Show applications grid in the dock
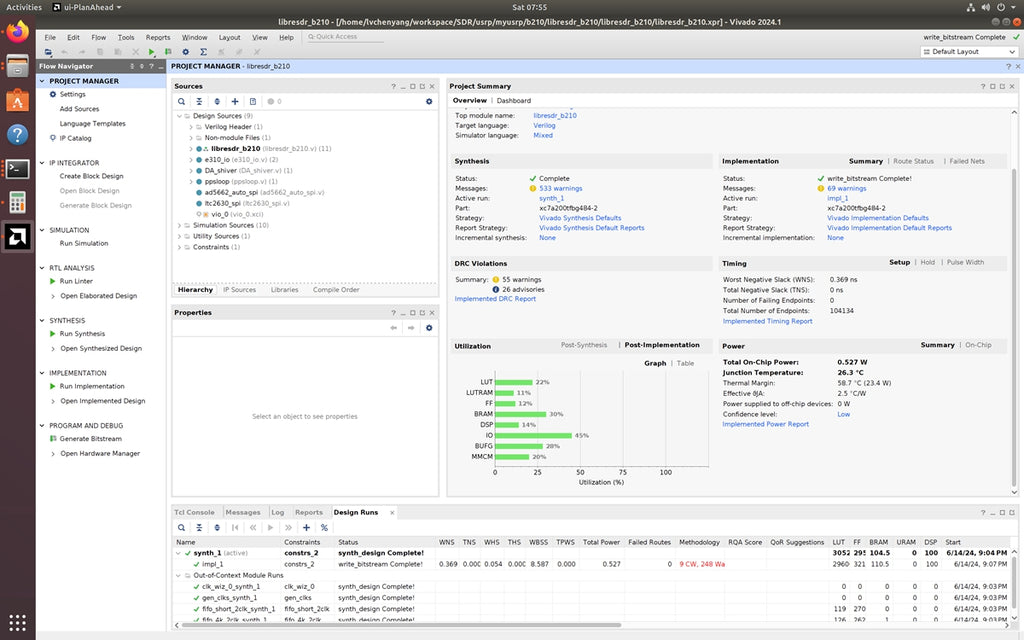1024x640 pixels. pos(18,622)
